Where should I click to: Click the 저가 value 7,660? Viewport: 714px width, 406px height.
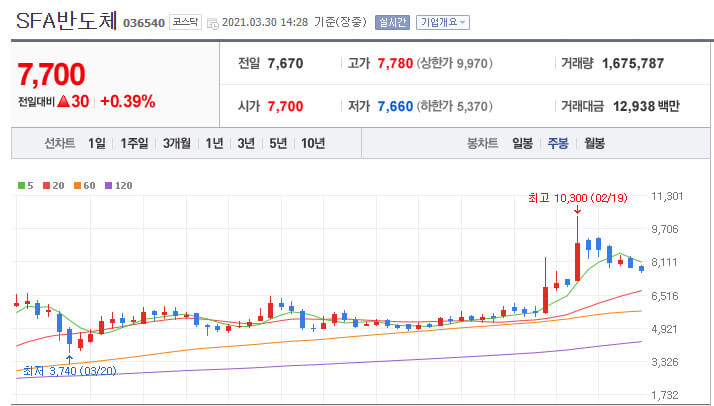(395, 107)
